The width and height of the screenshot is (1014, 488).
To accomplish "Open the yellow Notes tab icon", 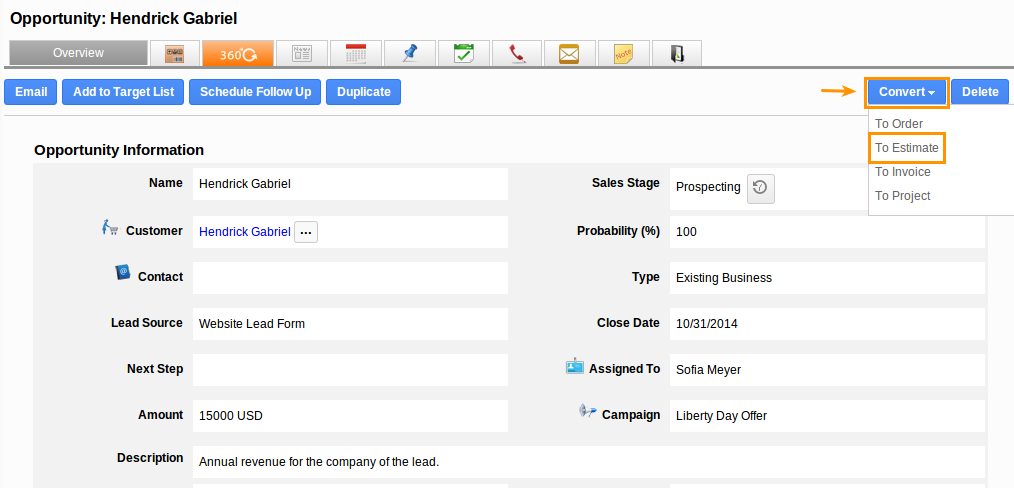I will 624,53.
